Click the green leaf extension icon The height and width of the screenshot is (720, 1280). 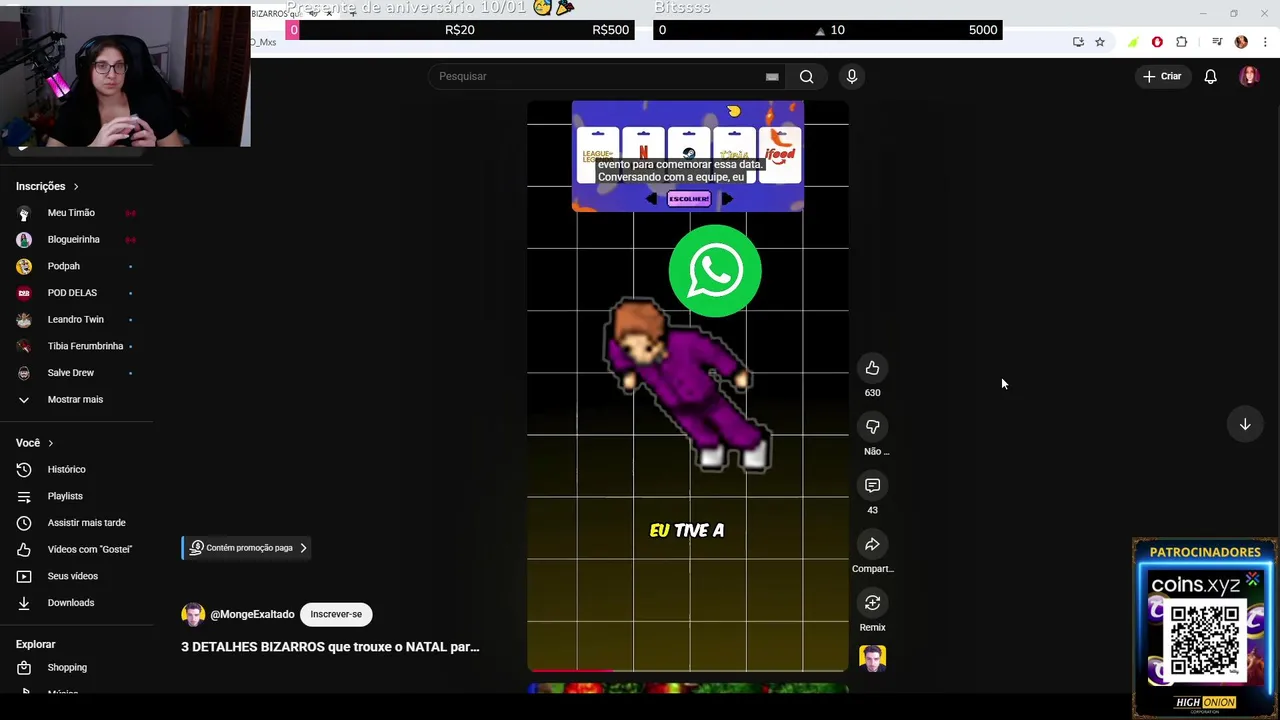1132,42
